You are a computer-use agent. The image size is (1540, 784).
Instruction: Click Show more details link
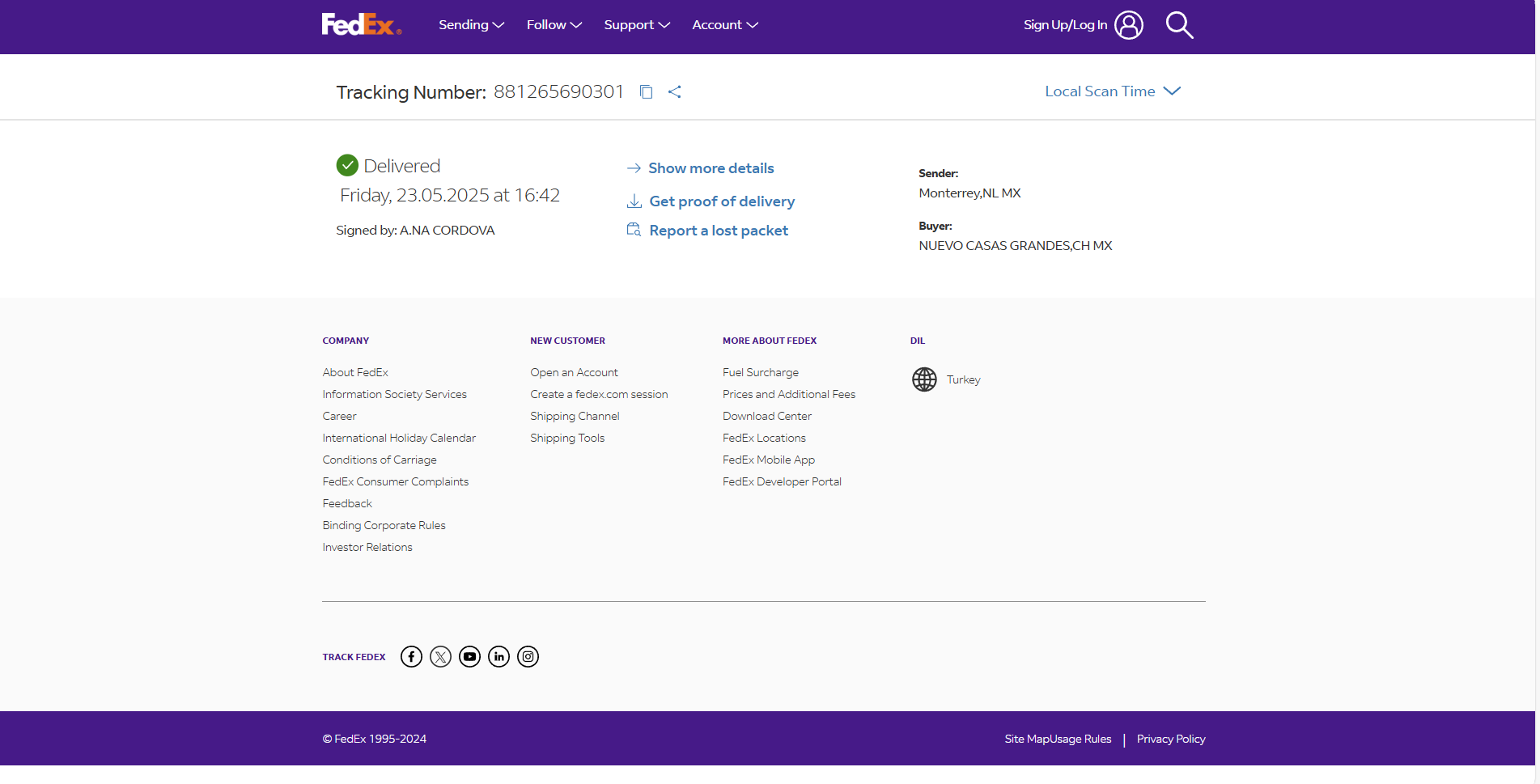[x=711, y=168]
